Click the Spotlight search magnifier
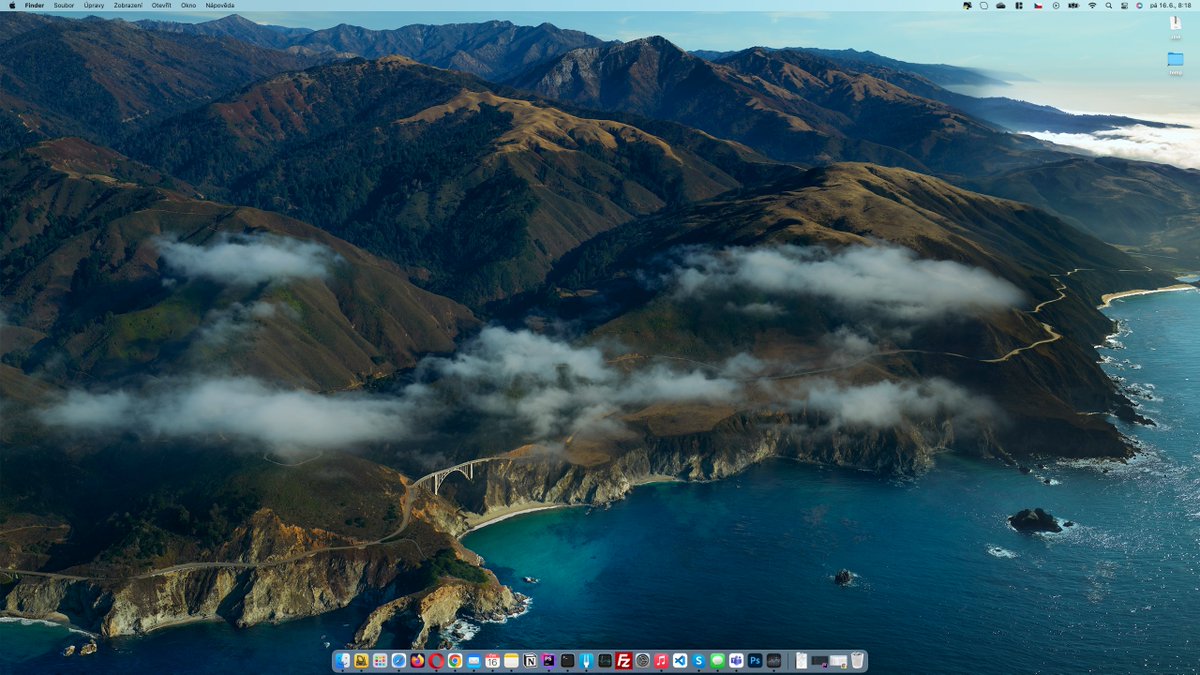Viewport: 1200px width, 675px height. tap(1109, 6)
